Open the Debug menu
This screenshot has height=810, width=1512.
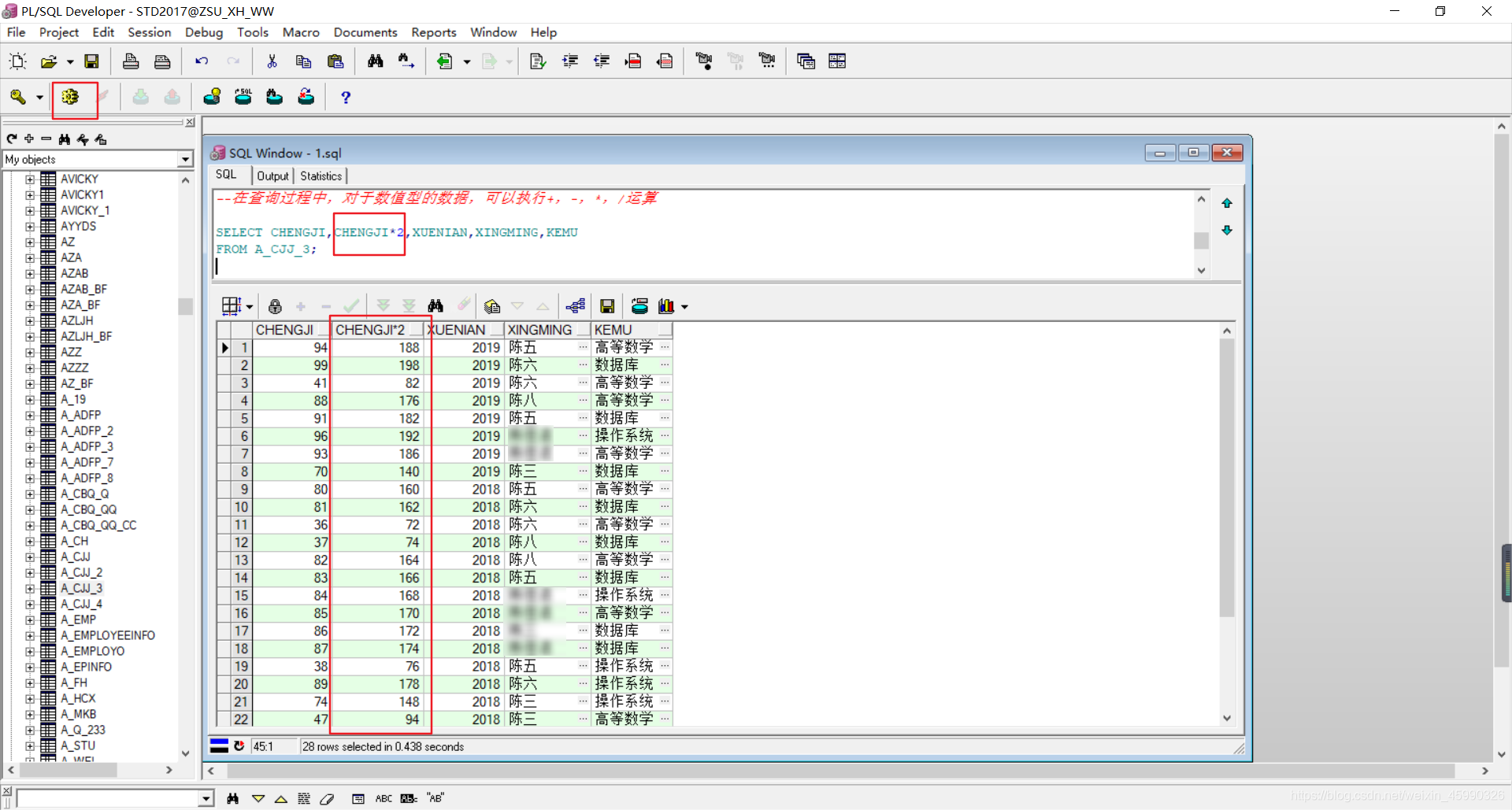(204, 32)
